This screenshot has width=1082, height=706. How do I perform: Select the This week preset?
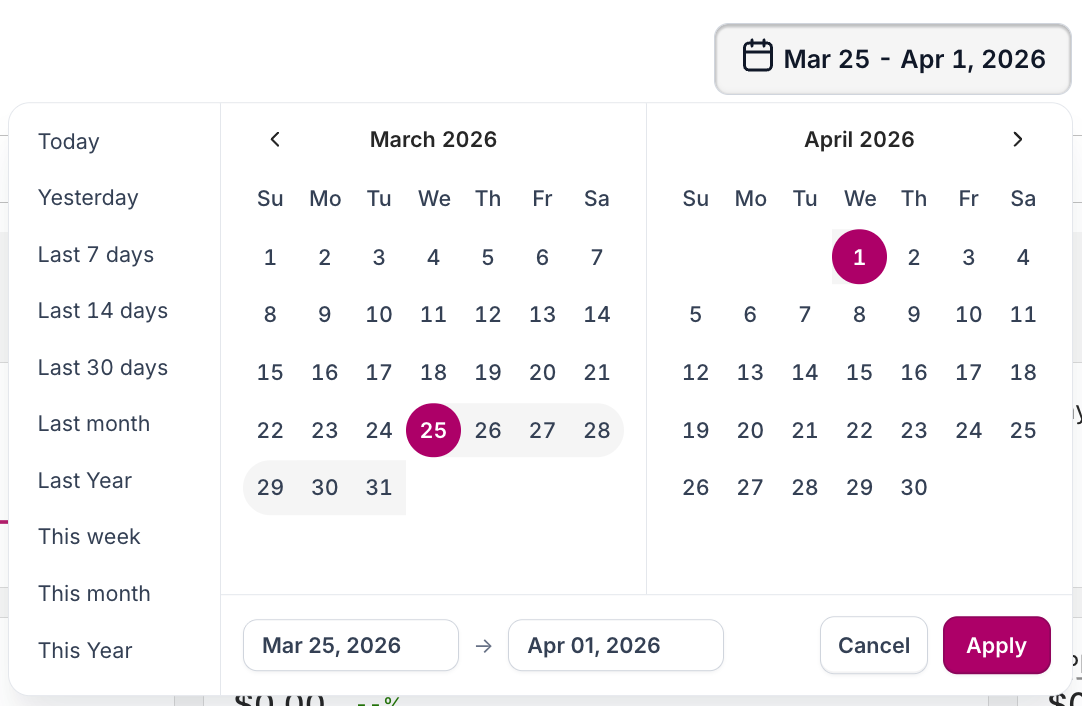[89, 536]
